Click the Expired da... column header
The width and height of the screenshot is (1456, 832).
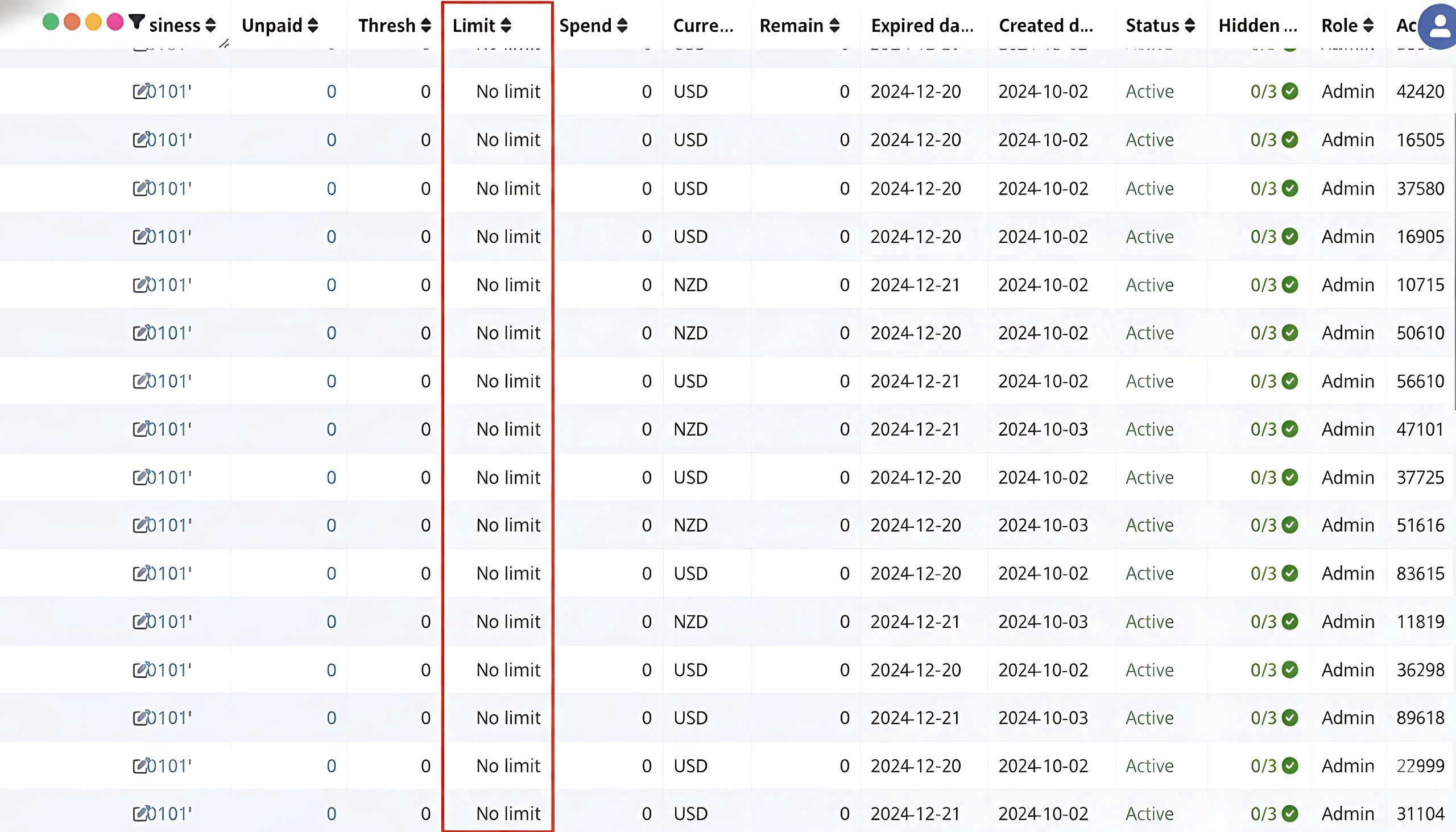pos(923,25)
